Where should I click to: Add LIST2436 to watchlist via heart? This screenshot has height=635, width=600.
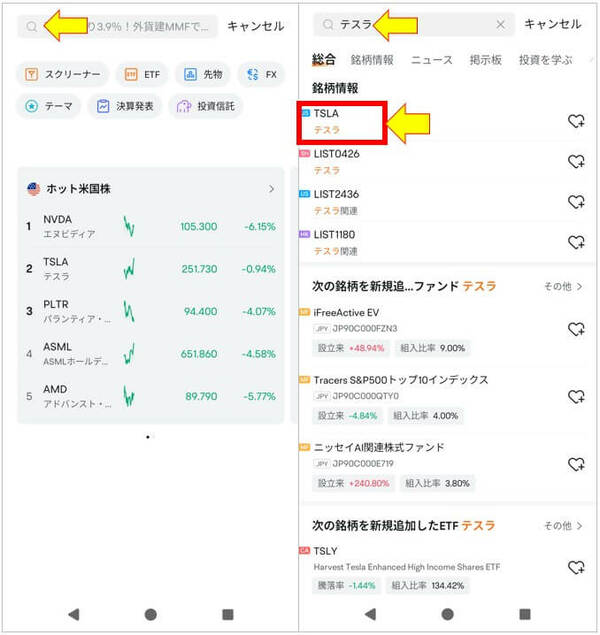[576, 202]
